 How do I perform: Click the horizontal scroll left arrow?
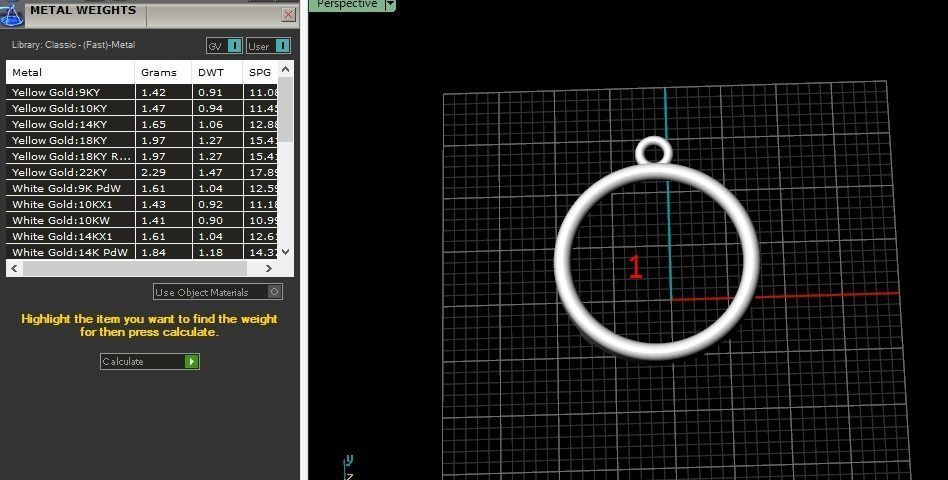coord(15,268)
